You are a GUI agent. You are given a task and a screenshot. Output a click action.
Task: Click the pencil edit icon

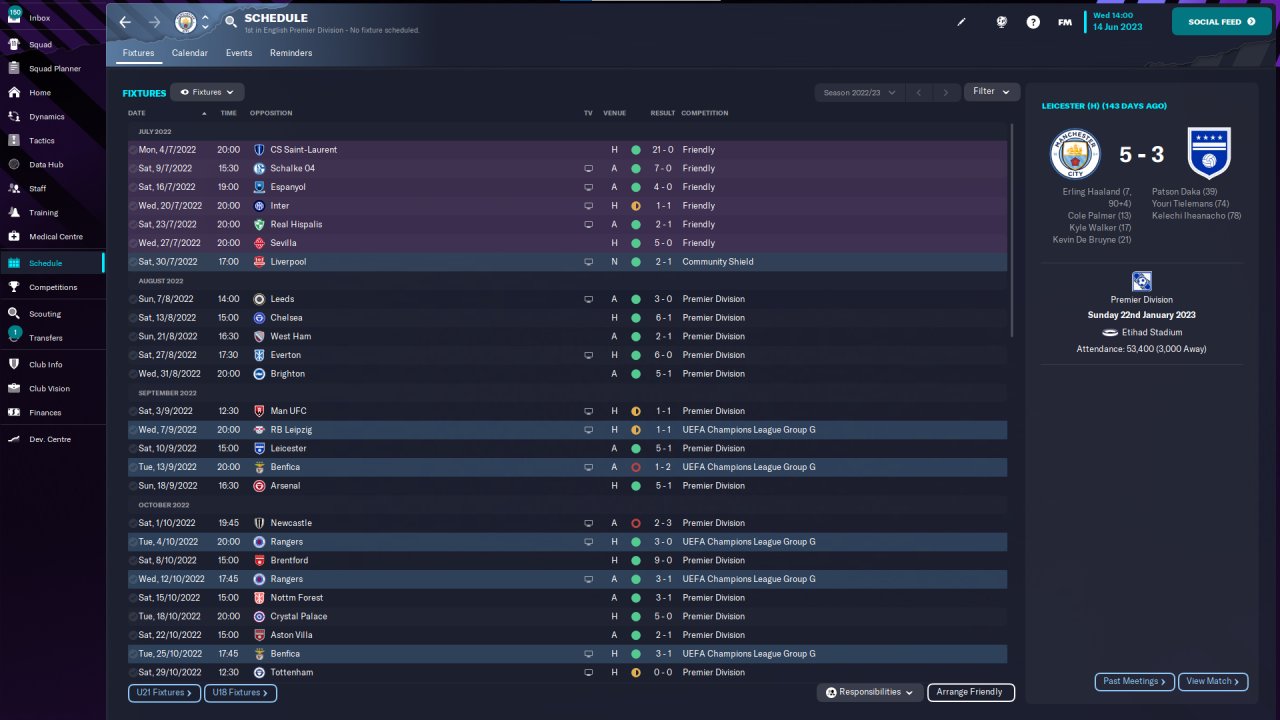click(x=962, y=22)
